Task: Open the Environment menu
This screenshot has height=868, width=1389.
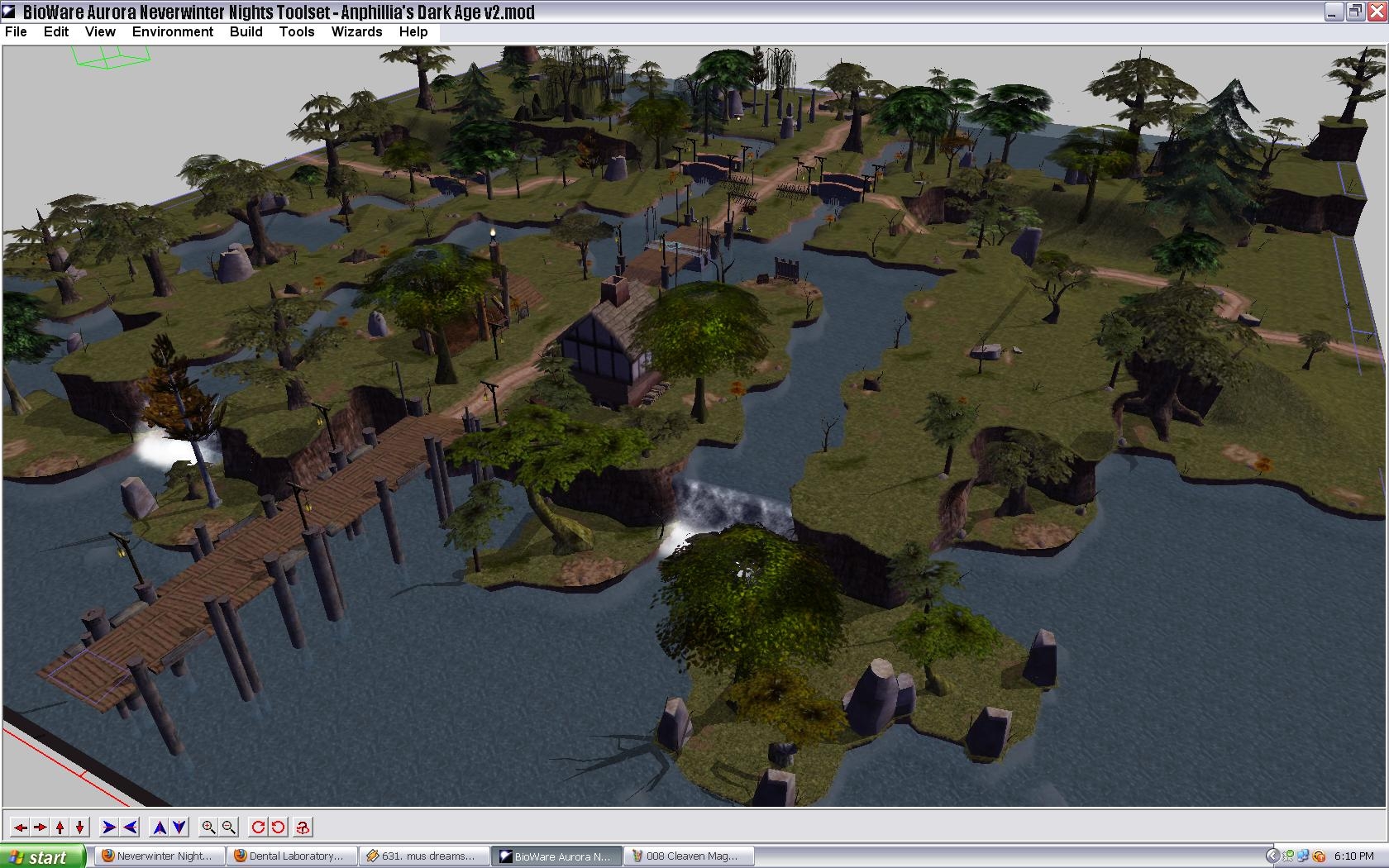Action: (x=172, y=31)
